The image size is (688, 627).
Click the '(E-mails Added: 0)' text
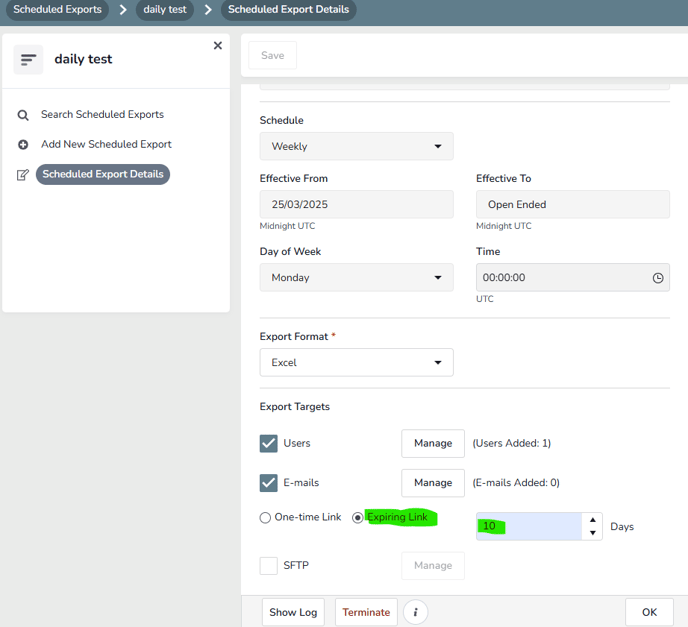tap(516, 483)
